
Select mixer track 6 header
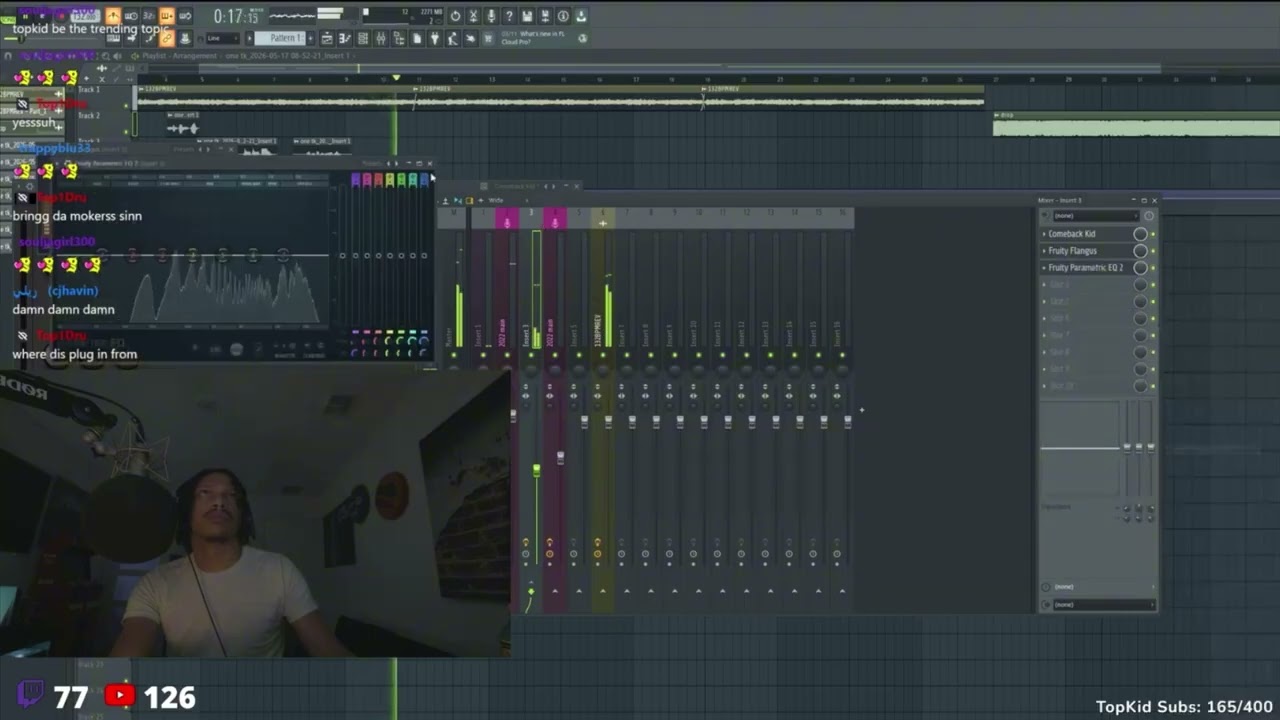(x=603, y=218)
